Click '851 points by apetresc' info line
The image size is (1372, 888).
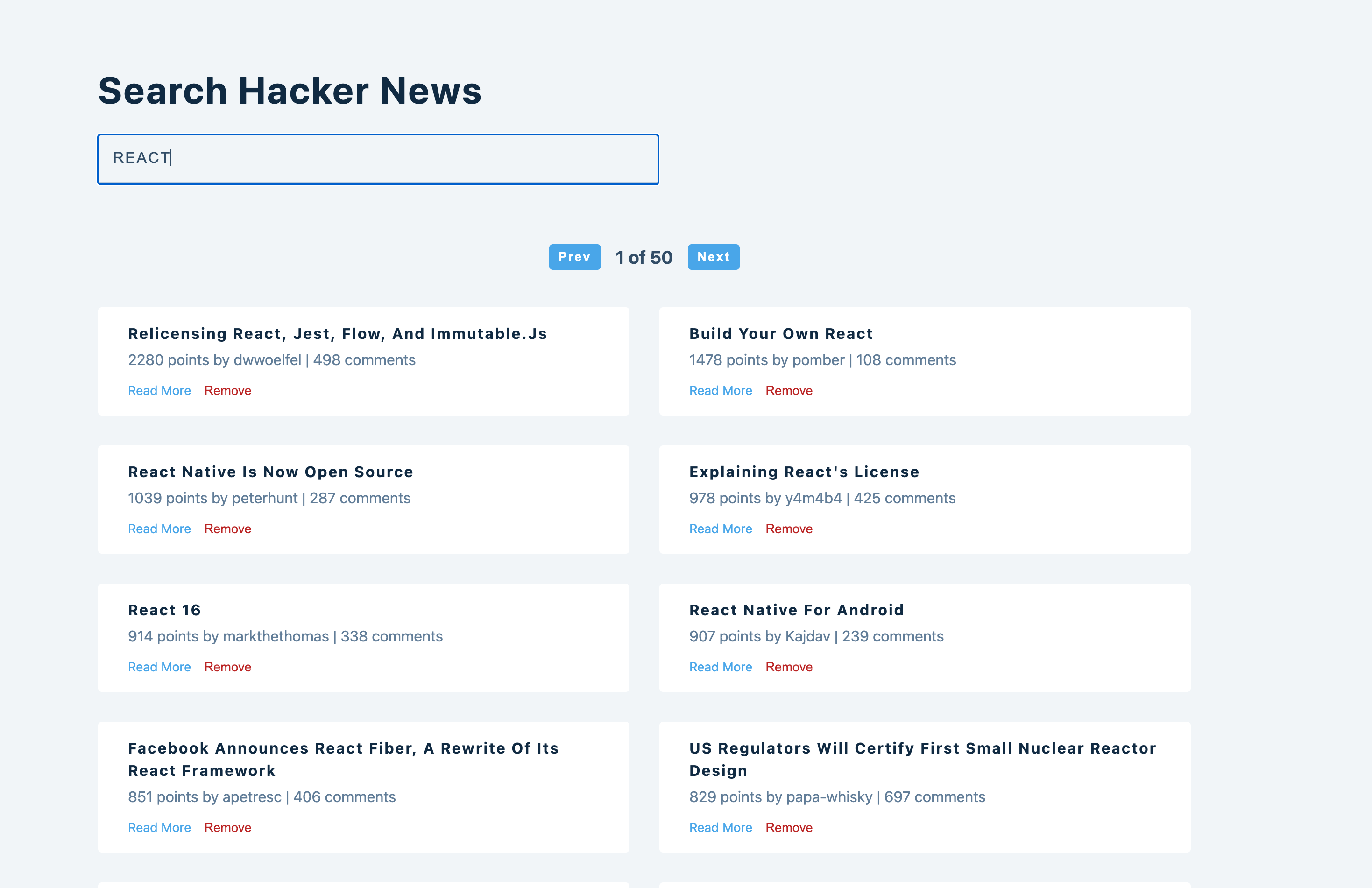click(x=262, y=797)
